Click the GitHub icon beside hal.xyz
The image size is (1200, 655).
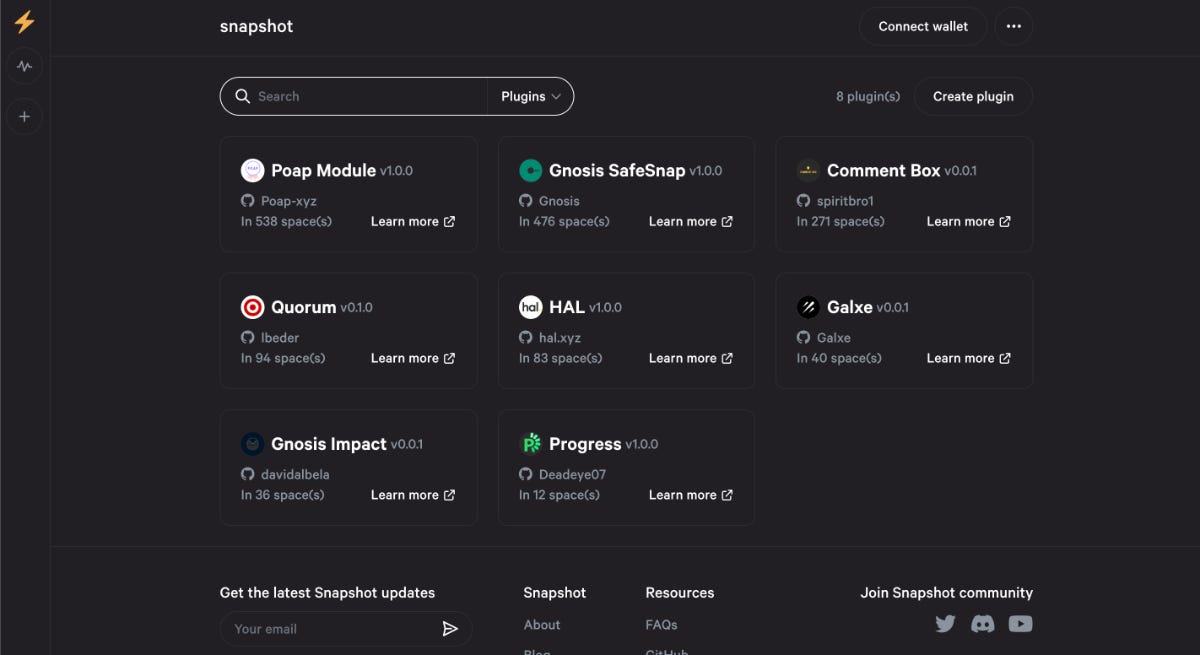[x=526, y=338]
